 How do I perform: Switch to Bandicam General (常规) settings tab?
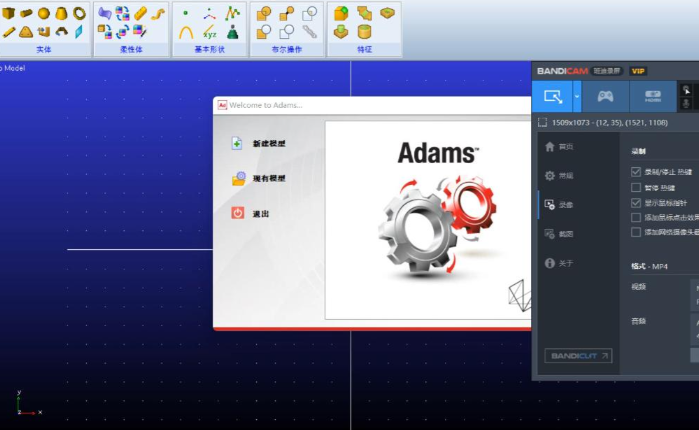558,176
